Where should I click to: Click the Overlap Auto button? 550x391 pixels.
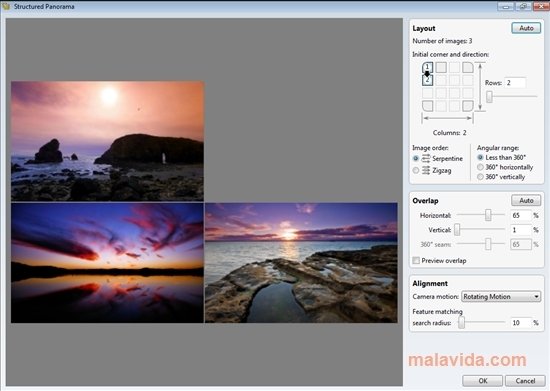click(x=526, y=201)
